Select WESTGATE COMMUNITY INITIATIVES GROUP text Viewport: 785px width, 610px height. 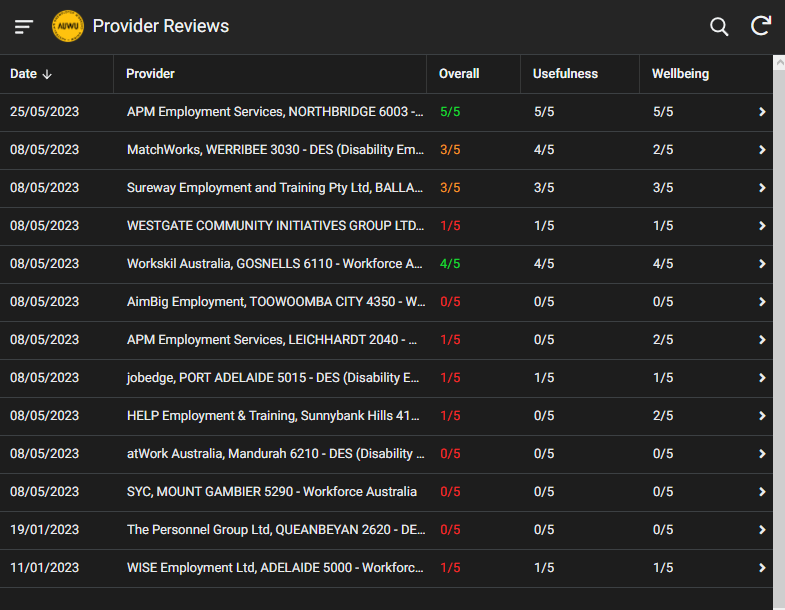tap(275, 226)
